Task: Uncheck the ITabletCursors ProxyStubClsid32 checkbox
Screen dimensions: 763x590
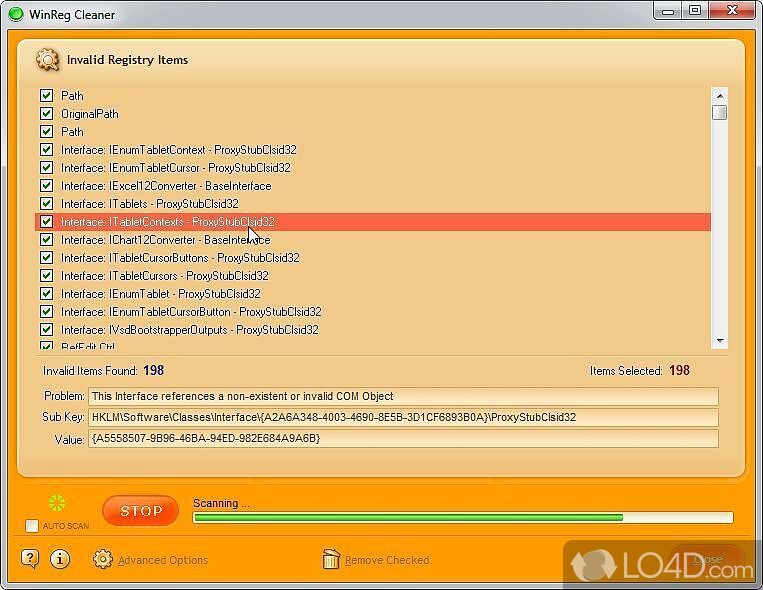Action: pyautogui.click(x=47, y=276)
